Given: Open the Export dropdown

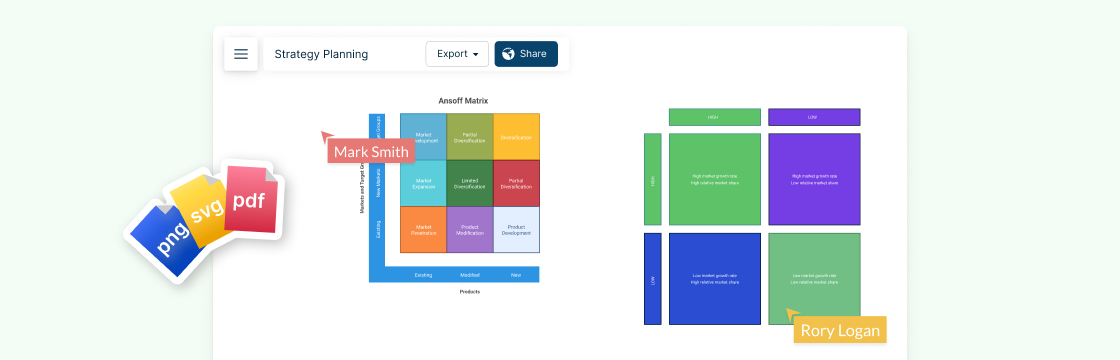Looking at the screenshot, I should 457,54.
